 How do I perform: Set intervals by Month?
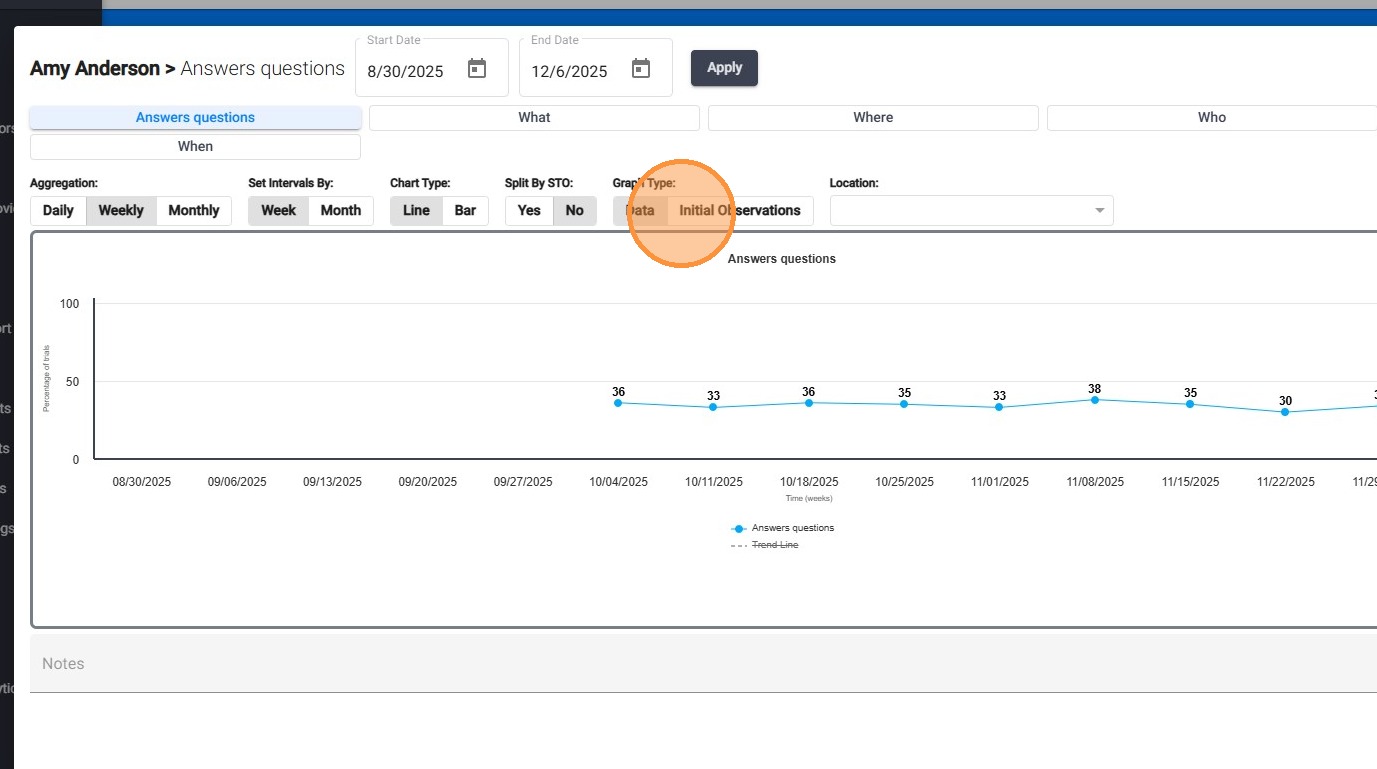tap(340, 211)
